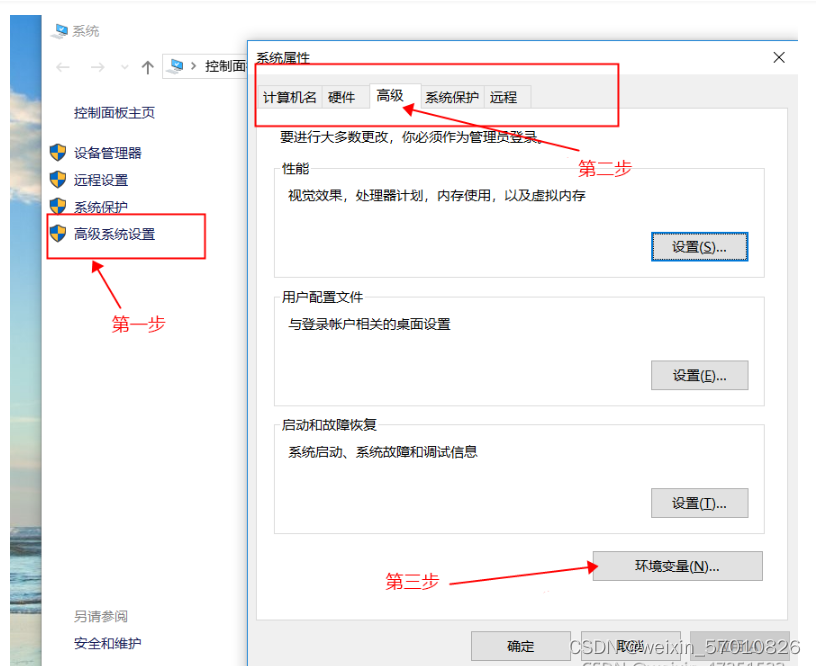Viewport: 816px width, 666px height.
Task: Confirm with the 确定 button
Action: (521, 646)
